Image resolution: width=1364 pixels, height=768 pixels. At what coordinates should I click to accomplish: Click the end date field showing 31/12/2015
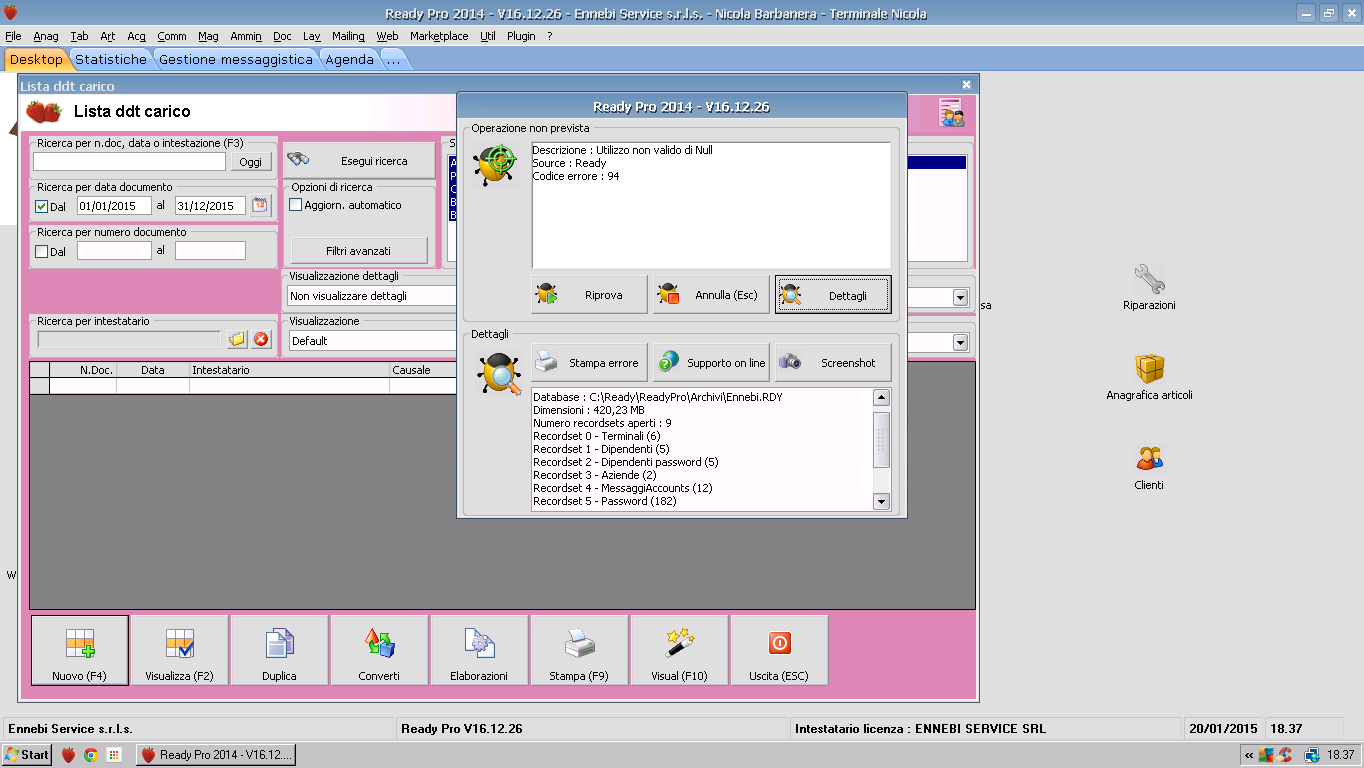click(211, 205)
